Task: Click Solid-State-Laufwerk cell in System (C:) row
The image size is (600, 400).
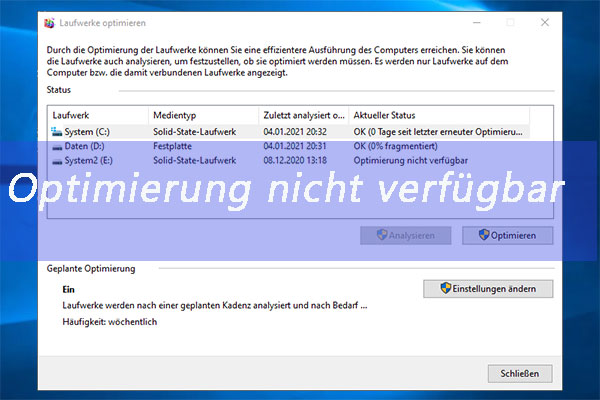Action: 194,132
